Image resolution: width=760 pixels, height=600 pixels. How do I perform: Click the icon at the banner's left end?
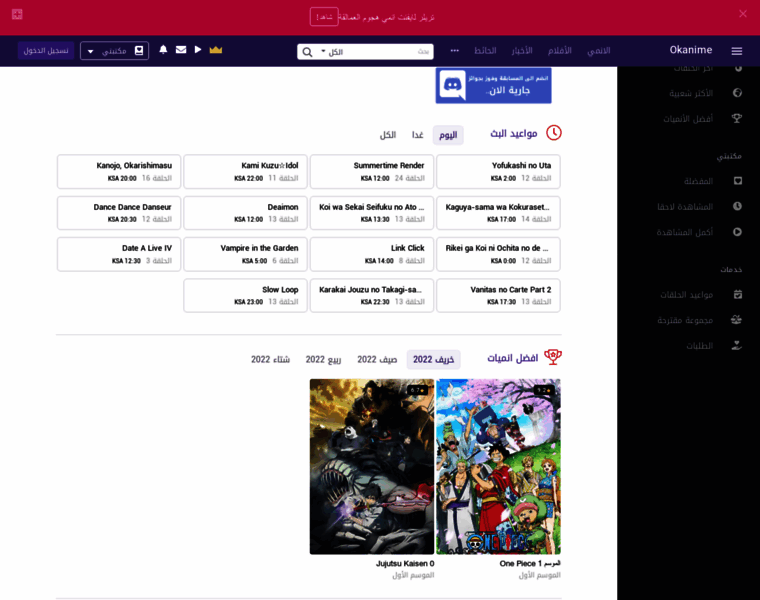tap(17, 14)
